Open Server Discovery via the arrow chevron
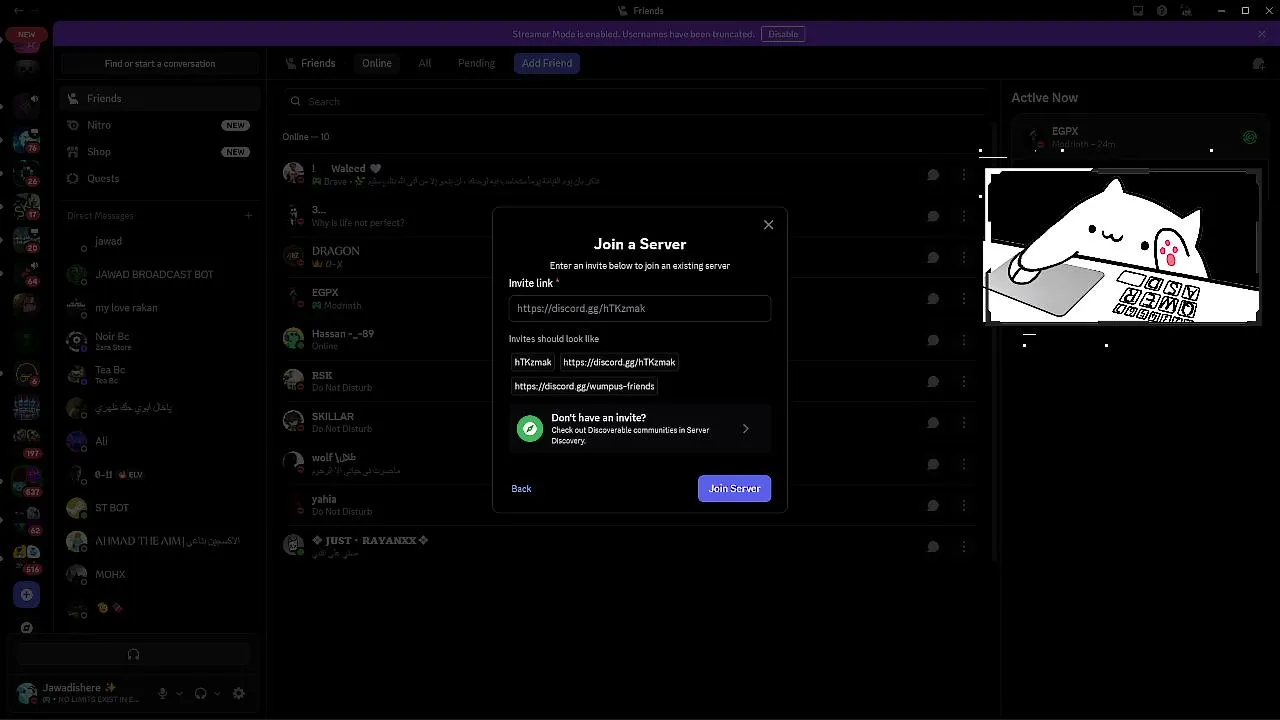This screenshot has height=720, width=1280. click(x=745, y=429)
